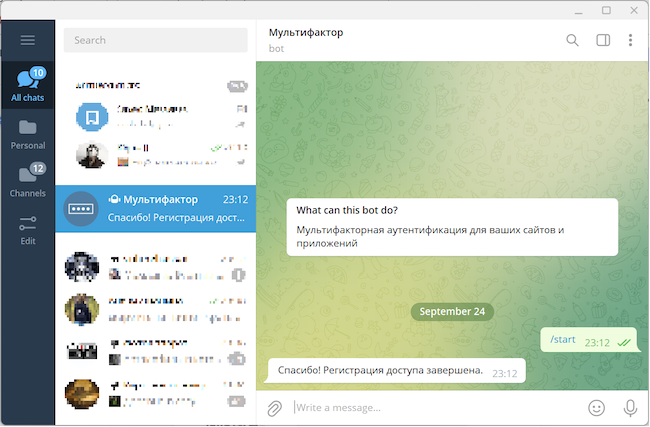The width and height of the screenshot is (650, 427).
Task: Select the Мультифактор chat in list
Action: [155, 209]
